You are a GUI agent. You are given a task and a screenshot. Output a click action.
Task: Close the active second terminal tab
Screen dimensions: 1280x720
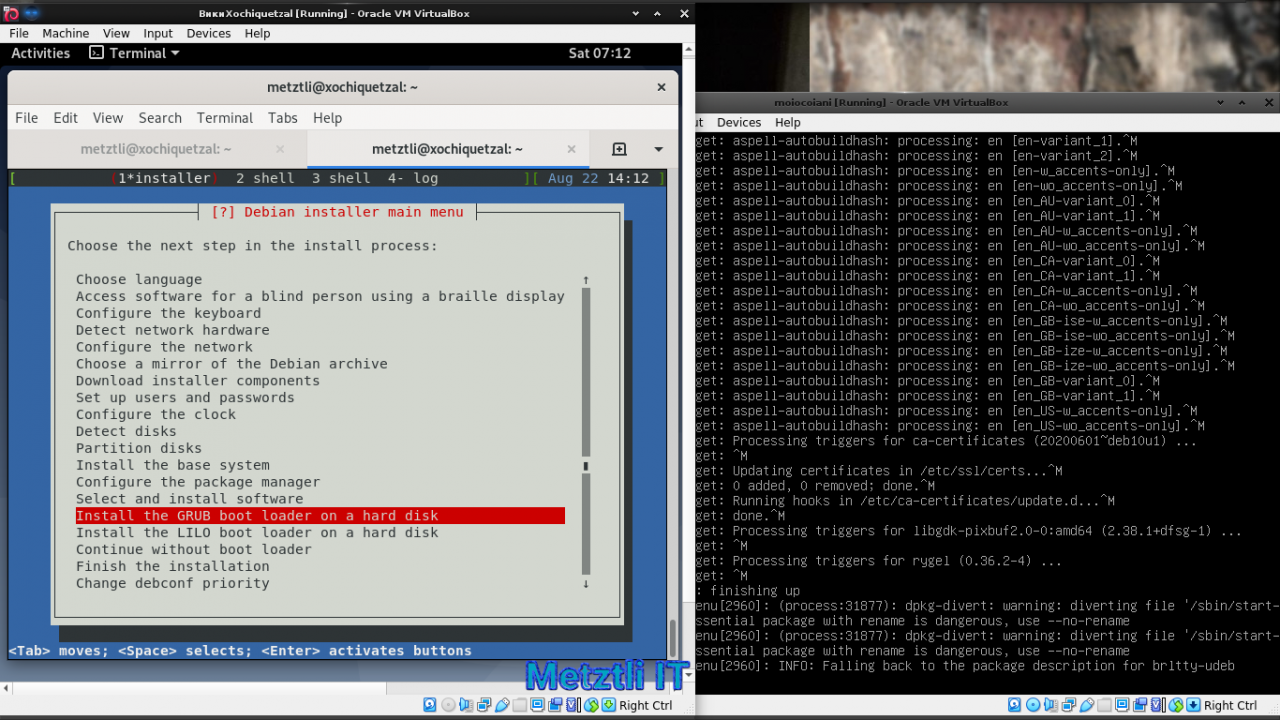pyautogui.click(x=571, y=149)
